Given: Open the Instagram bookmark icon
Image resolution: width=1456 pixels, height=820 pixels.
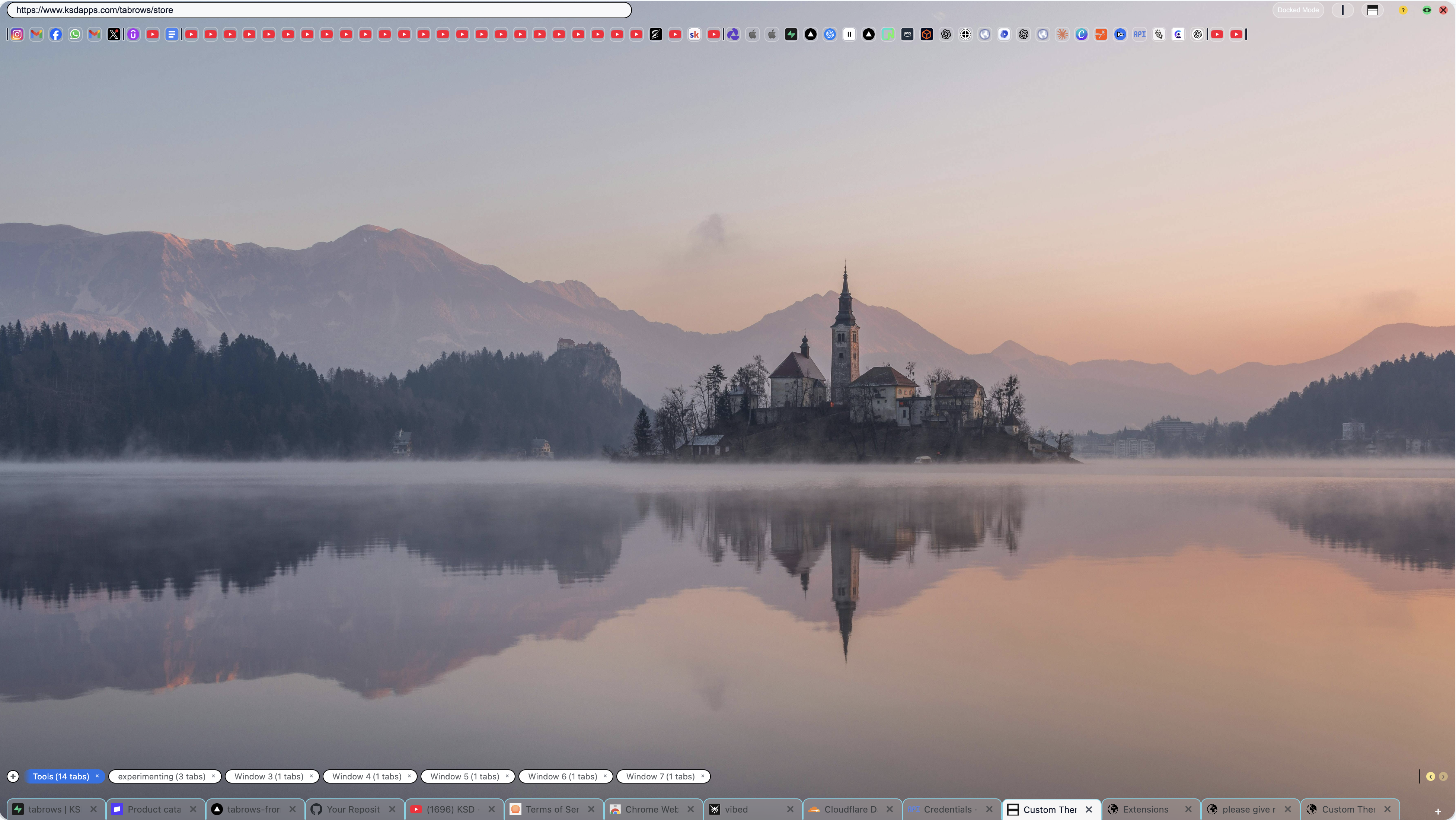Looking at the screenshot, I should click(16, 35).
